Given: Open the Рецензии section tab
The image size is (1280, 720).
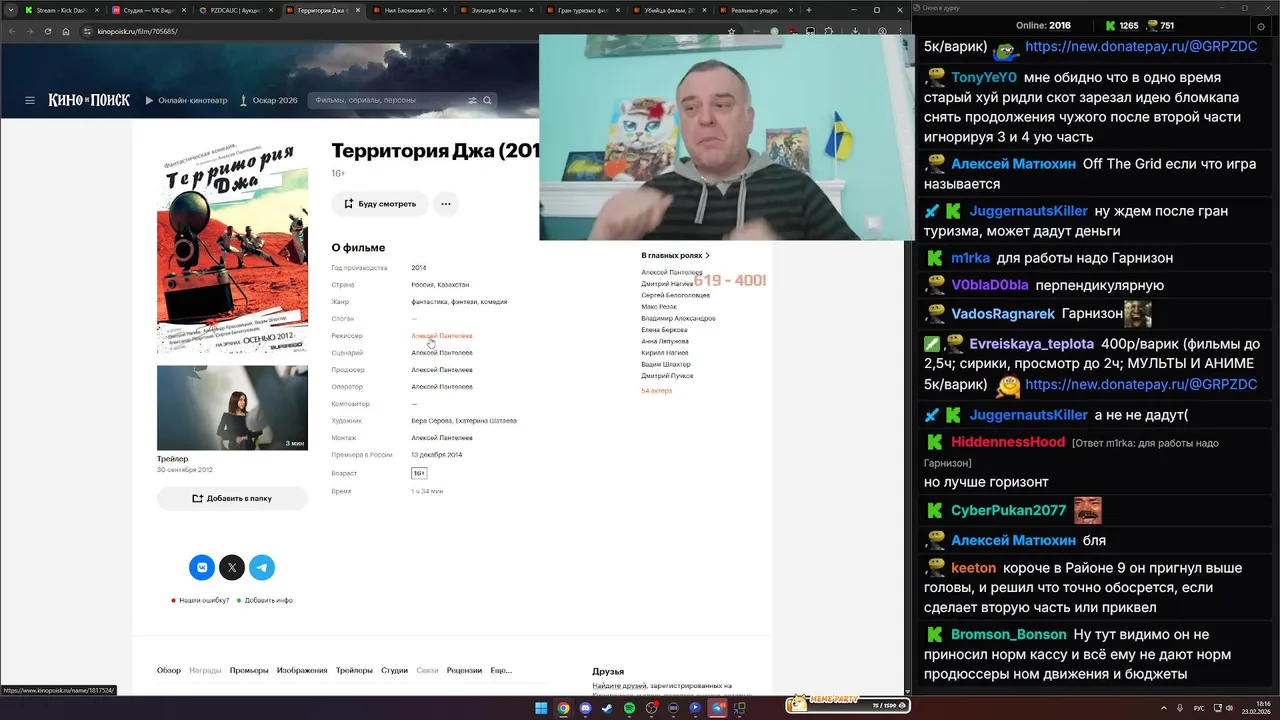Looking at the screenshot, I should (464, 670).
